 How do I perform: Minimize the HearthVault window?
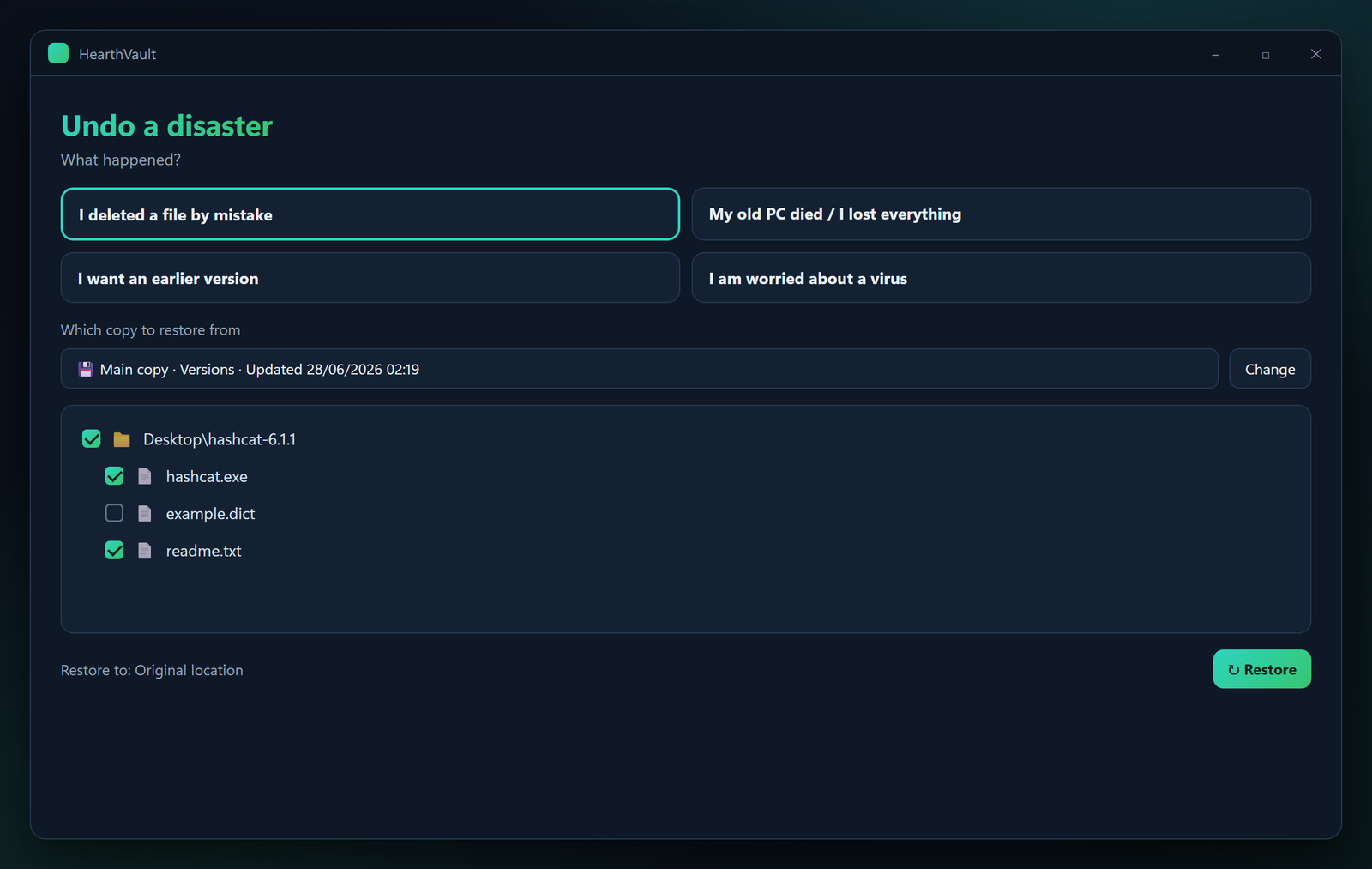(1215, 54)
